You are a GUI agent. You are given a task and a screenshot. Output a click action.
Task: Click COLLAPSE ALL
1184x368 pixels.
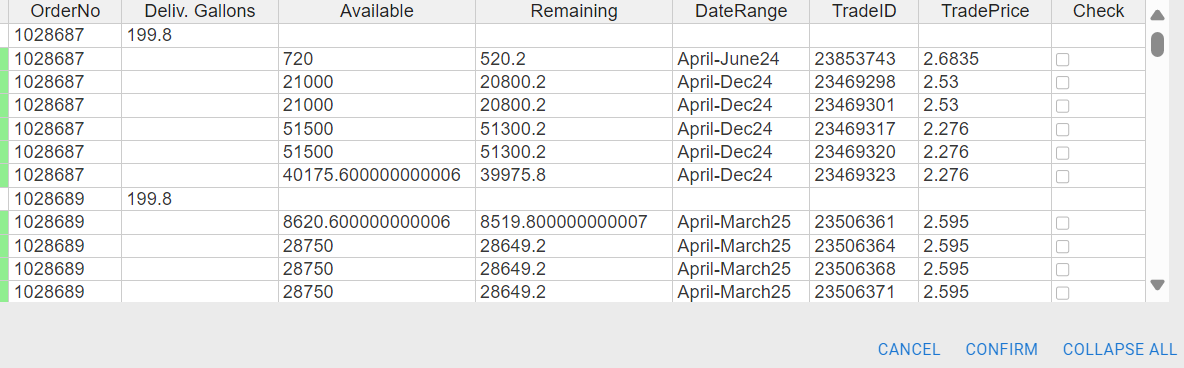click(1120, 350)
